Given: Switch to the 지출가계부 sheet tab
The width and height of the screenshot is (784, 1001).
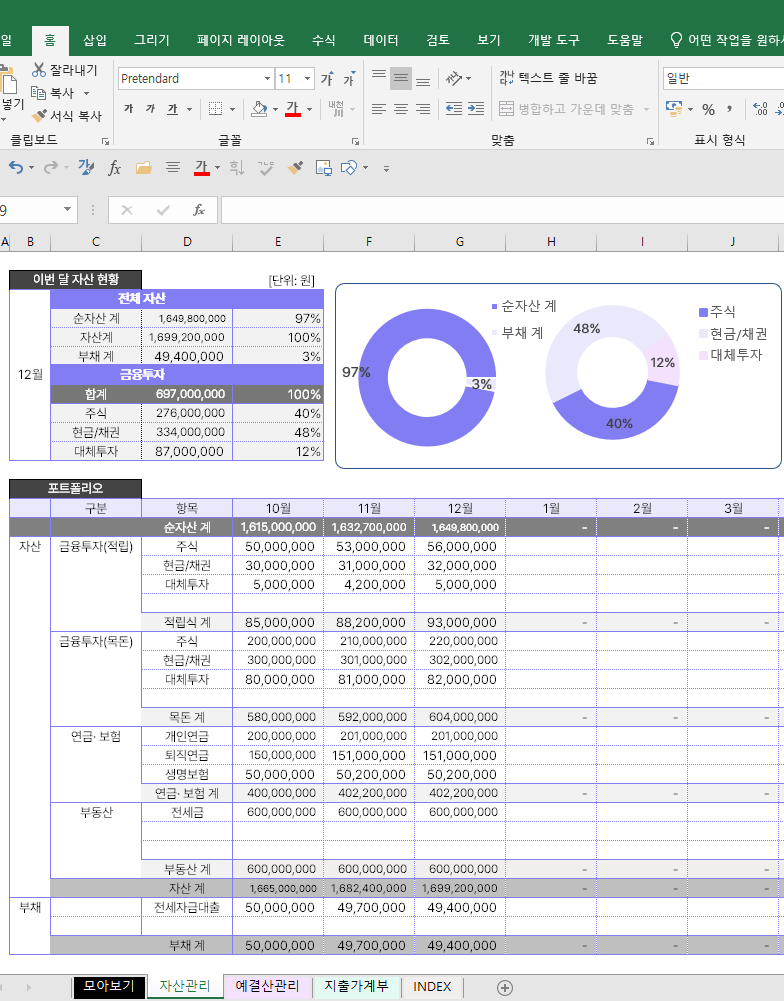Looking at the screenshot, I should 356,986.
